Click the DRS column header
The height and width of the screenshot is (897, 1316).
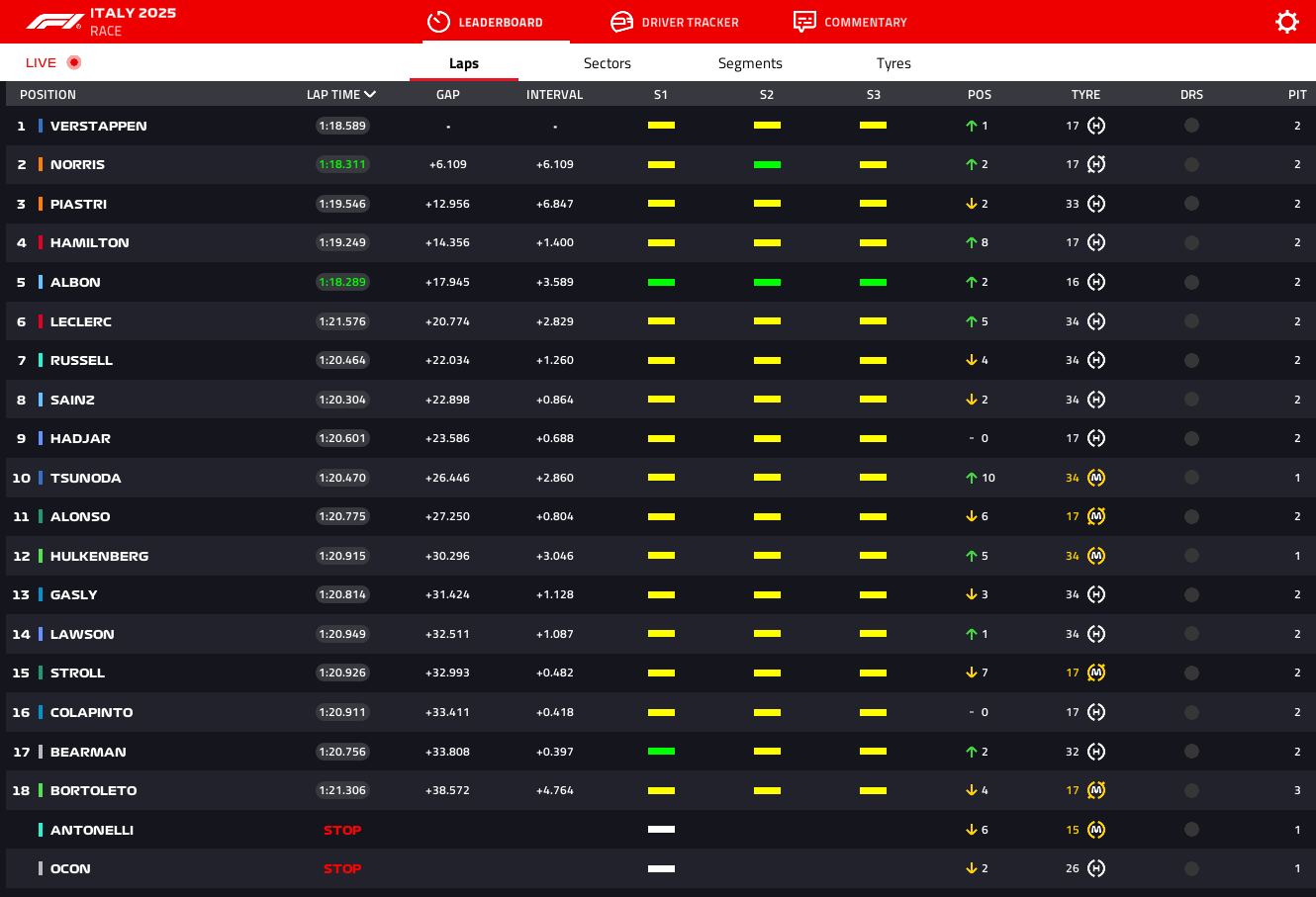point(1191,95)
